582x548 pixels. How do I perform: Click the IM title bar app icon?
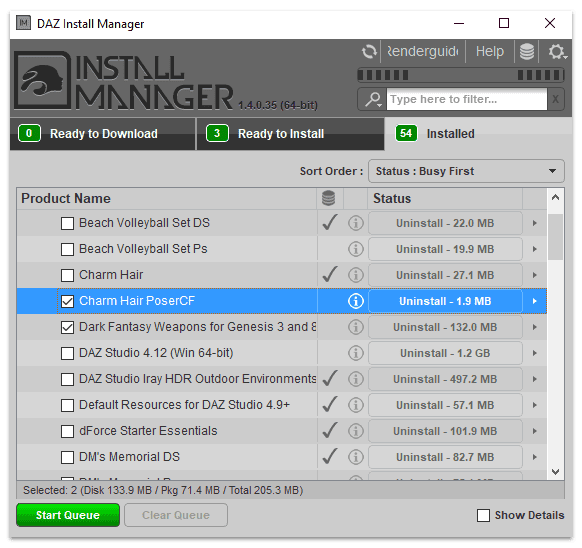point(23,23)
